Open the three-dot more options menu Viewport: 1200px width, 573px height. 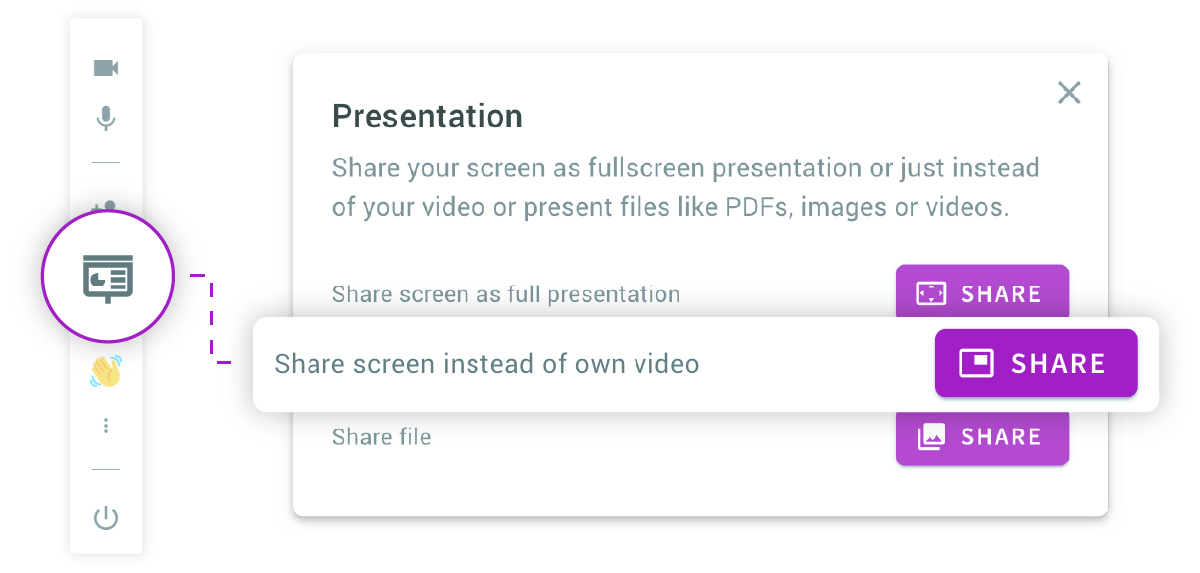pyautogui.click(x=106, y=426)
